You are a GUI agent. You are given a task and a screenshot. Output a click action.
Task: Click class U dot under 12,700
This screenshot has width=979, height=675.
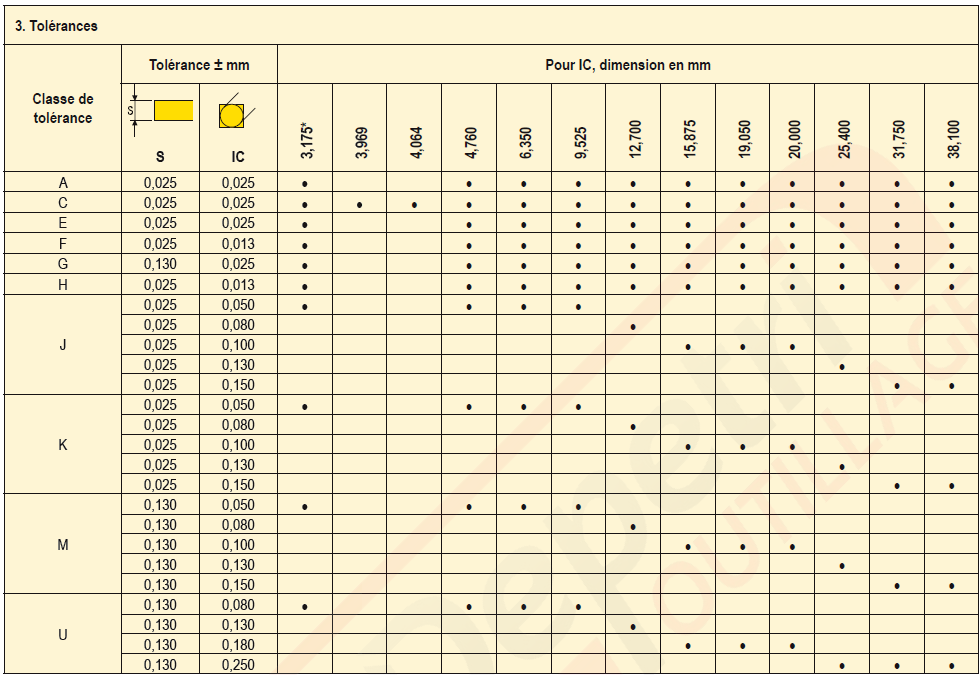633,626
